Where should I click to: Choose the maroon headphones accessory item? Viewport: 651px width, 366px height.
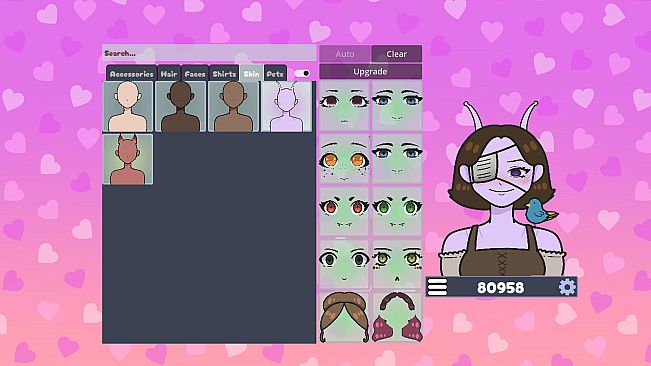pyautogui.click(x=397, y=317)
